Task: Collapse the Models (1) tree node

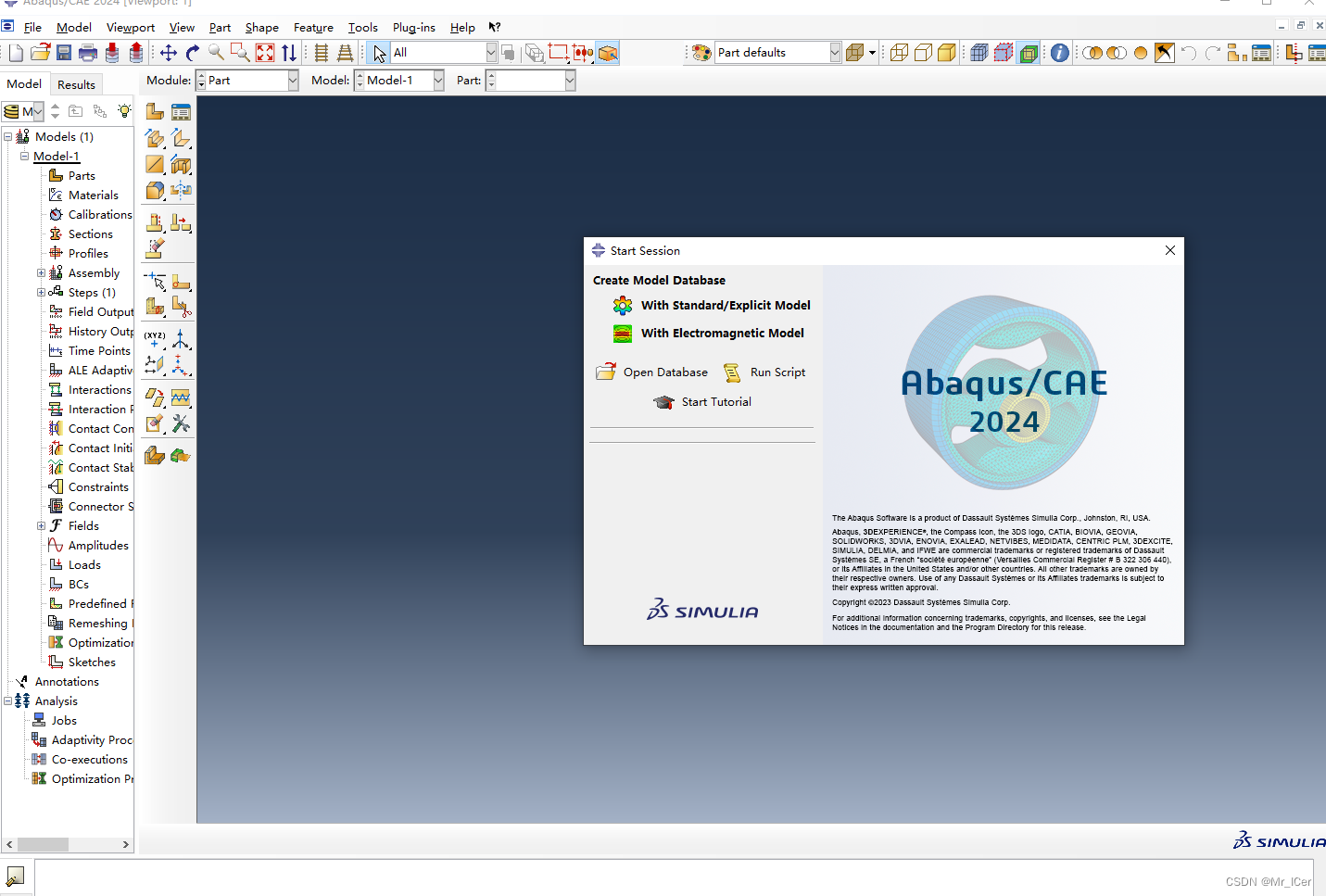Action: [7, 136]
